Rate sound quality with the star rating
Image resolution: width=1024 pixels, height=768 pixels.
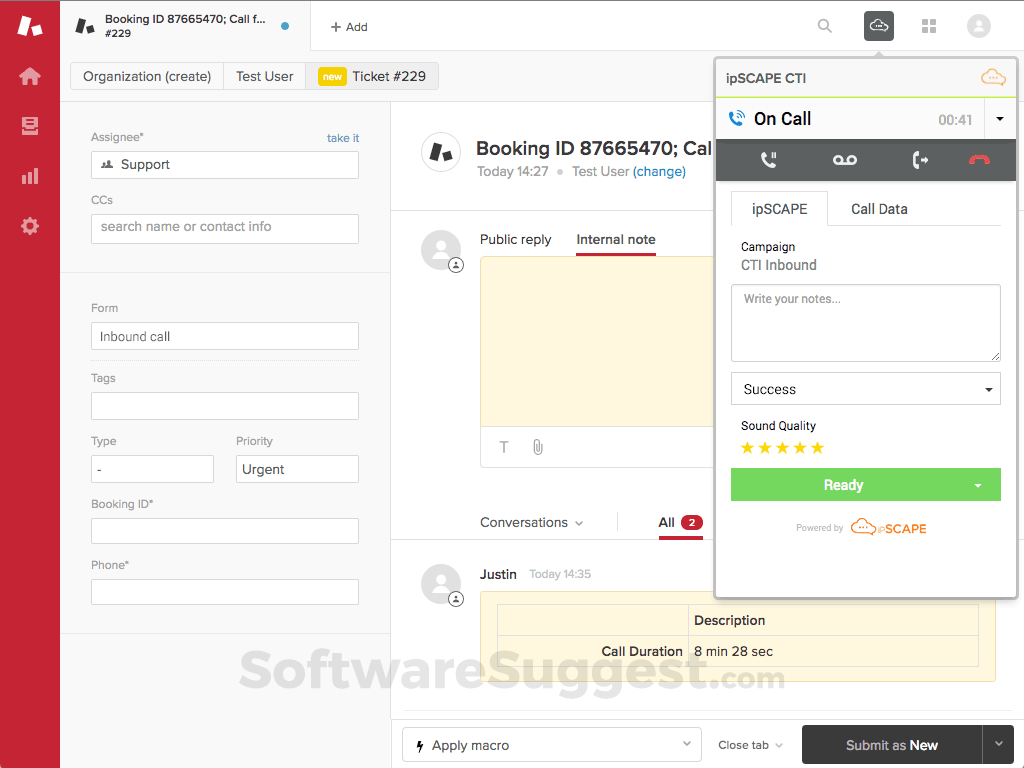tap(782, 448)
